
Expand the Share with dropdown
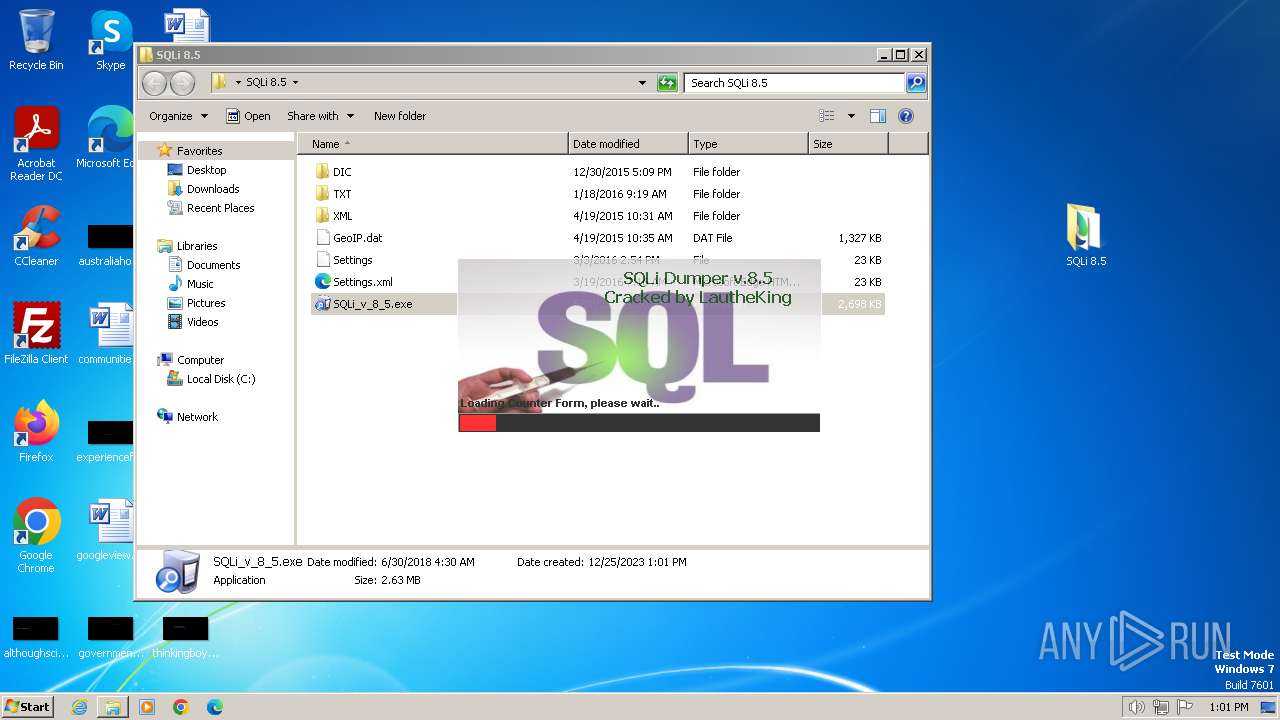point(319,116)
